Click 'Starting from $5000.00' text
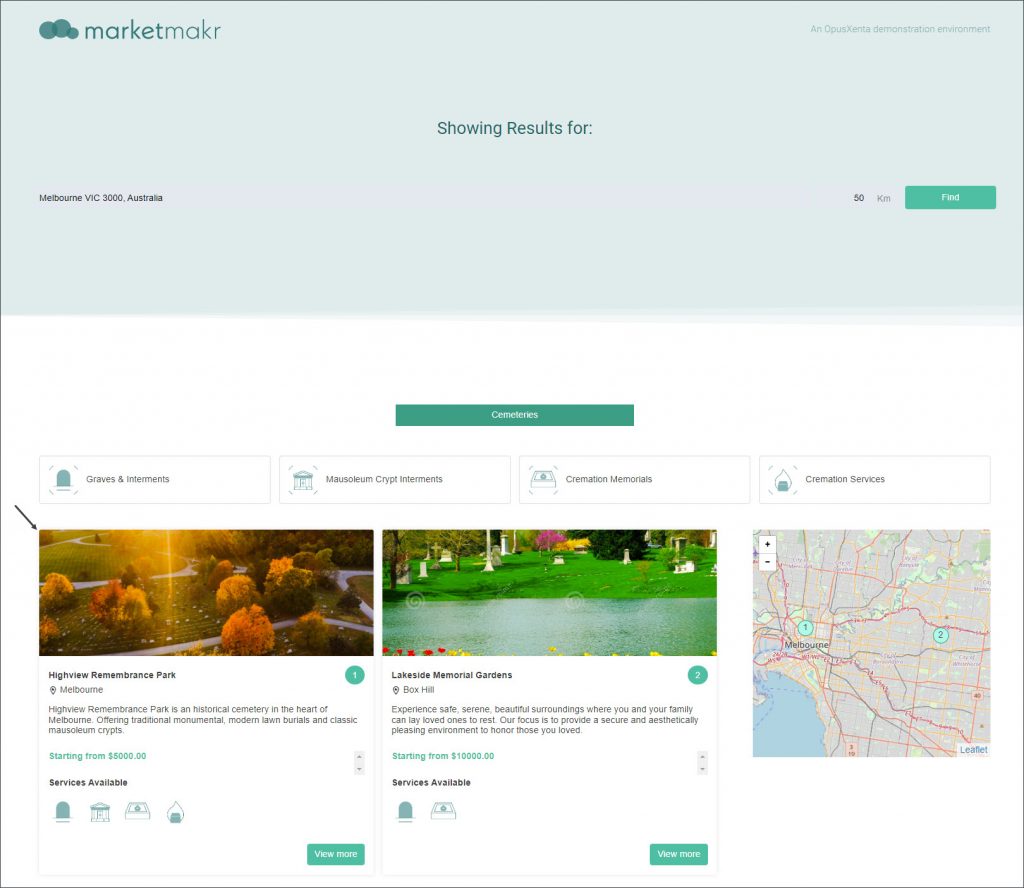The height and width of the screenshot is (888, 1024). click(98, 756)
